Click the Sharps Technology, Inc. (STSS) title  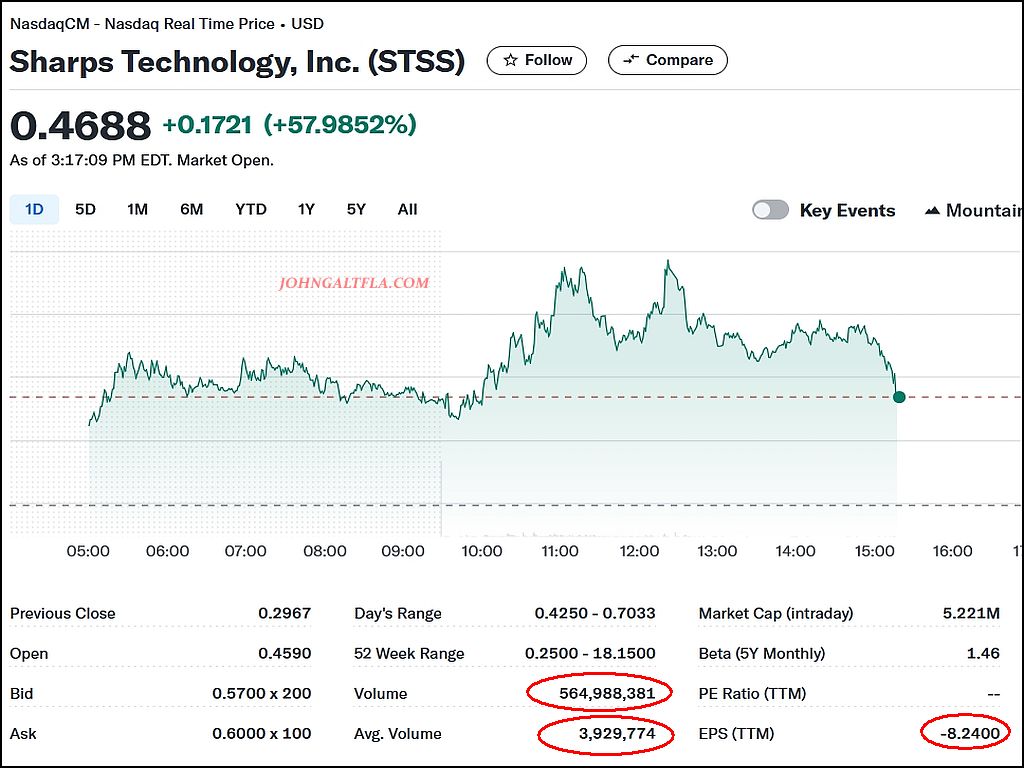(237, 62)
